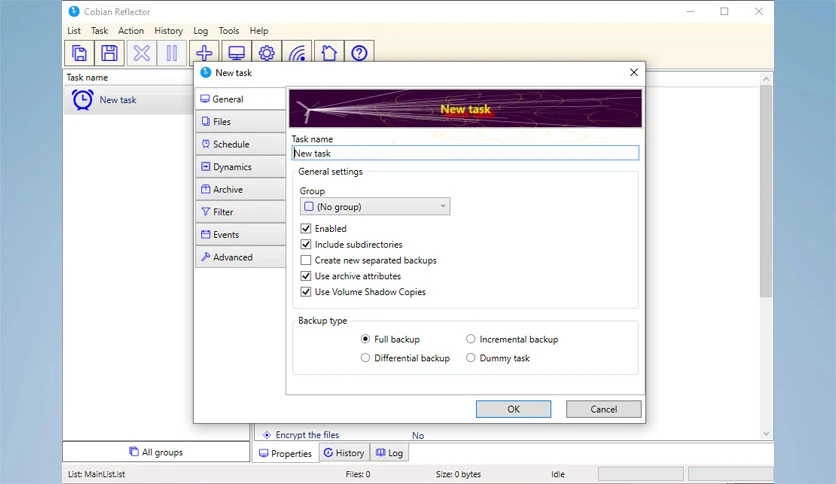Open the Archive section in sidebar

(x=241, y=189)
